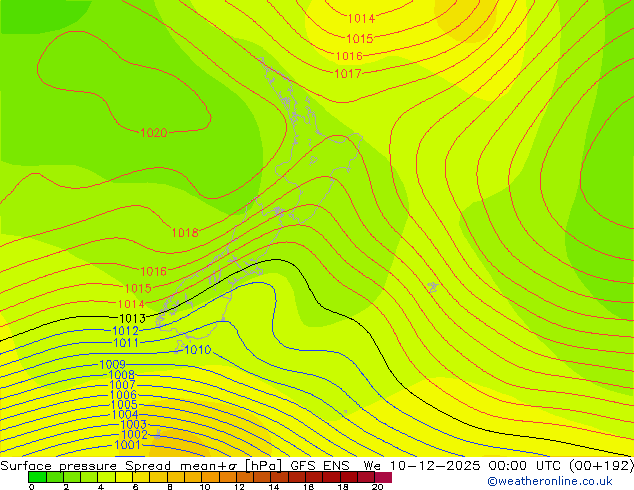This screenshot has height=490, width=634.
Task: Click the '(00+192)' forecast hour text
Action: 601,466
